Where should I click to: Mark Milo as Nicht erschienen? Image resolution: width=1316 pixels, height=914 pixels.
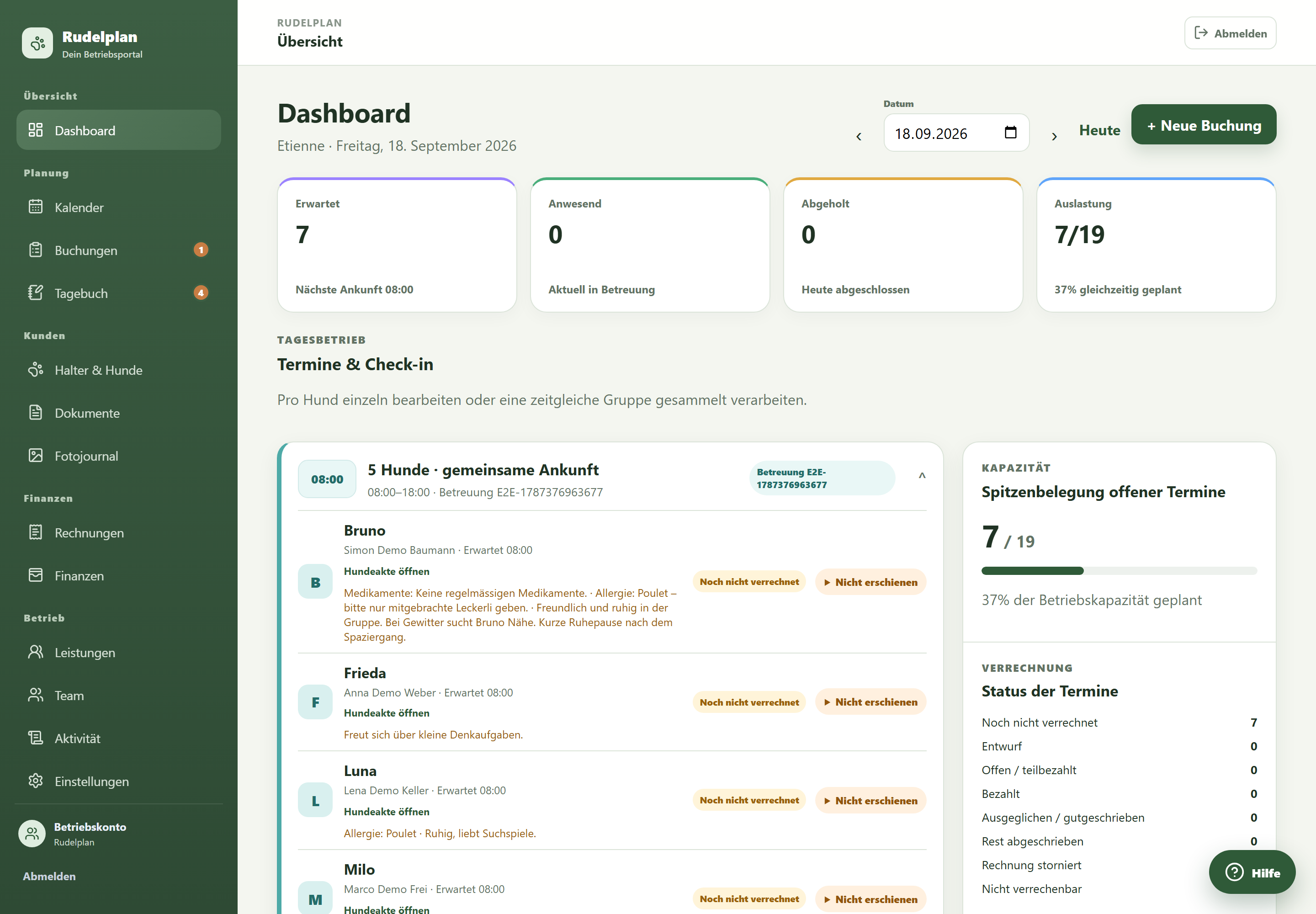click(870, 899)
